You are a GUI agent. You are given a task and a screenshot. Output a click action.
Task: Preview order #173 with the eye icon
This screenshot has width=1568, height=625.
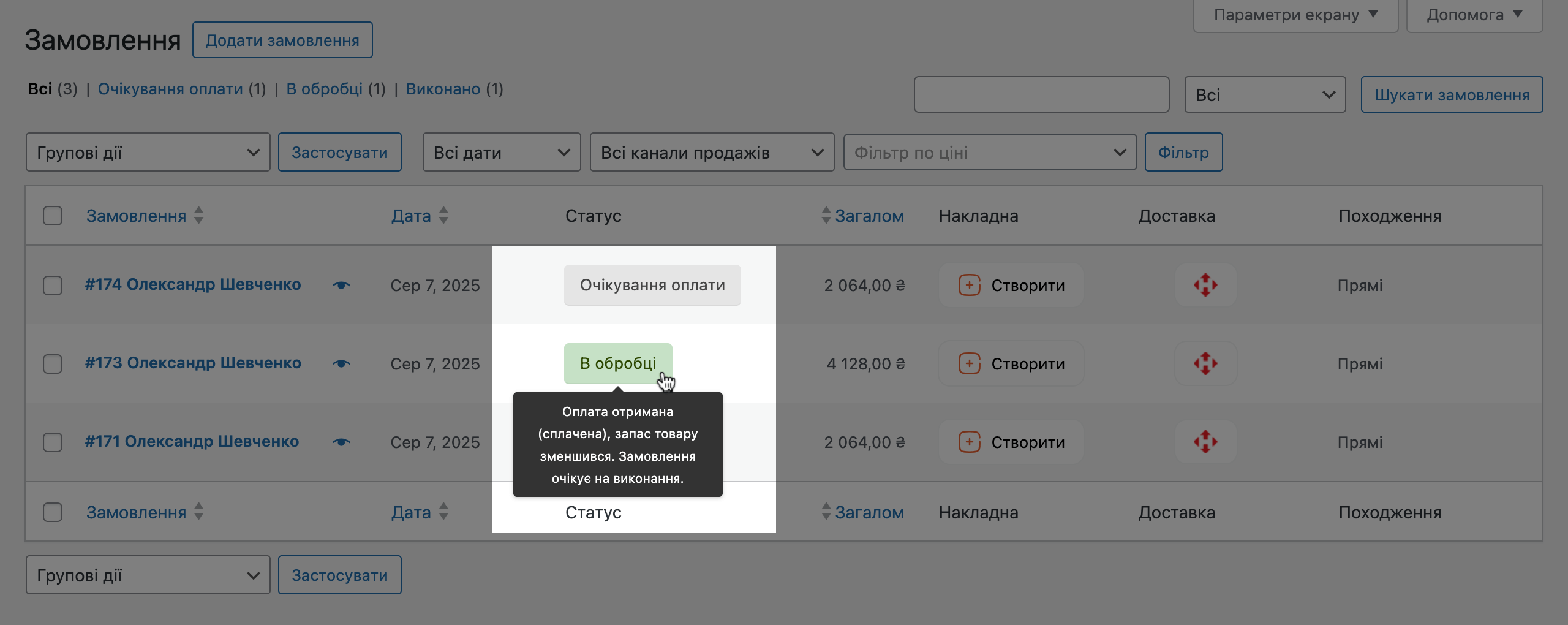341,363
